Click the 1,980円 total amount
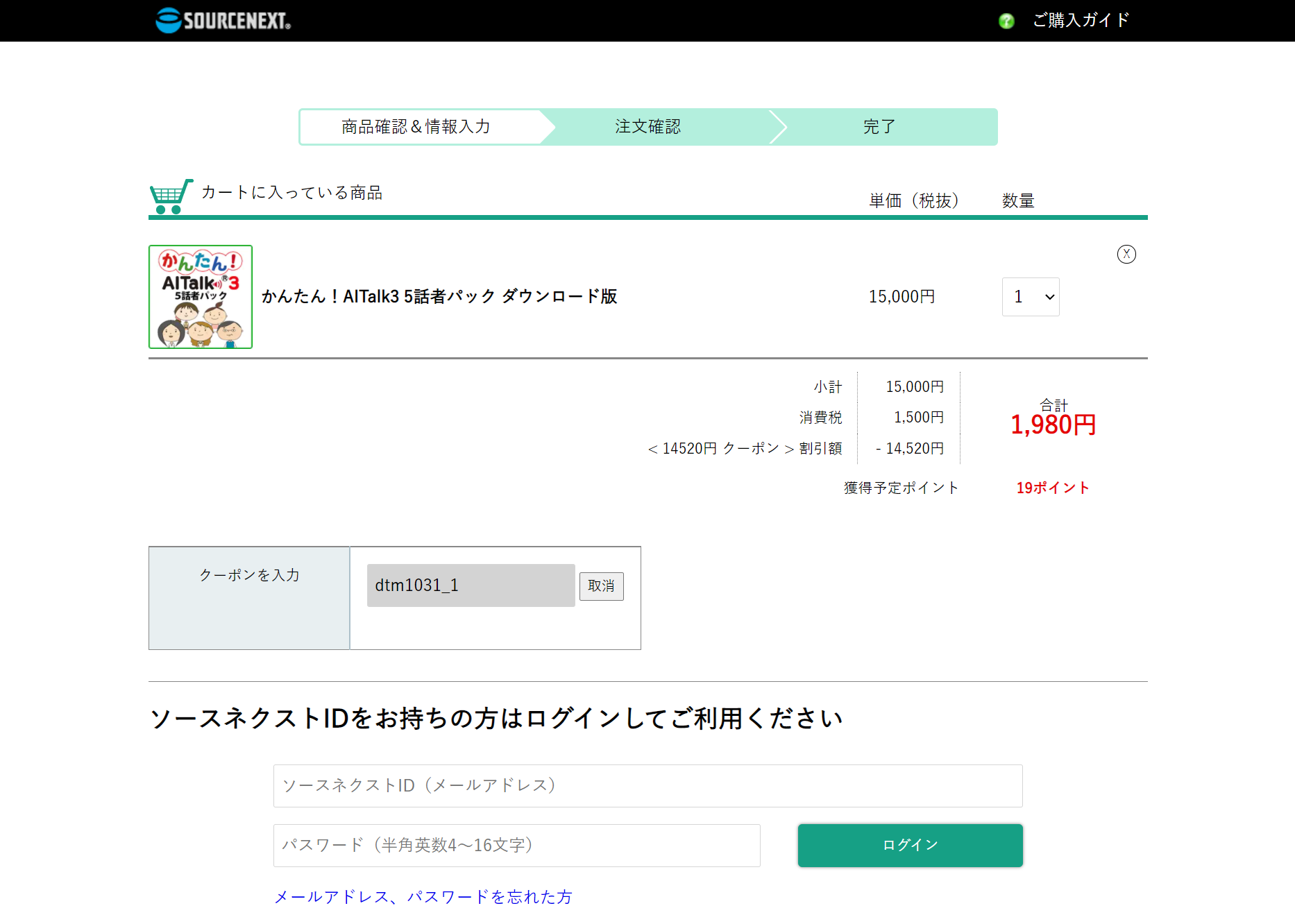 [x=1053, y=425]
